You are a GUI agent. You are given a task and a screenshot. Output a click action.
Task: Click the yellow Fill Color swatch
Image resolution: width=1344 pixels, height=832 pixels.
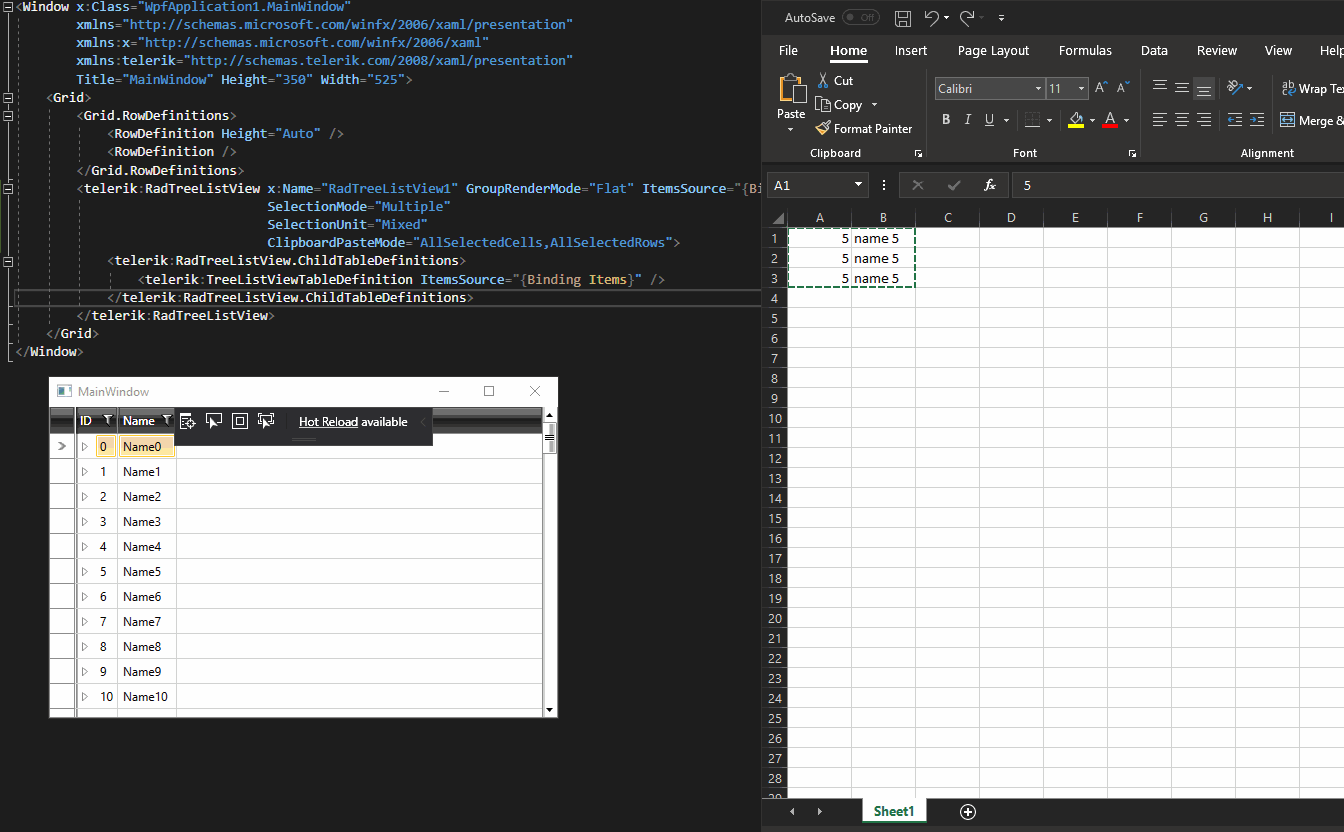pos(1076,120)
